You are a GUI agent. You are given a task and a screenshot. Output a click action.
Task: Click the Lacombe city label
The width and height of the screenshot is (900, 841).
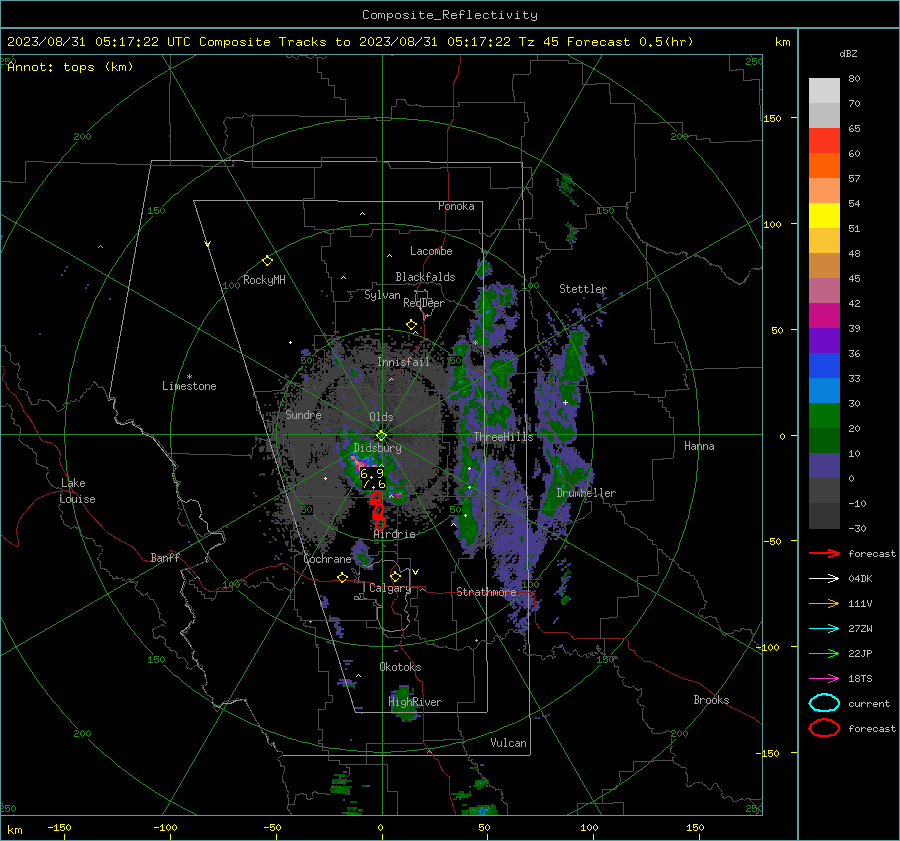coord(431,251)
